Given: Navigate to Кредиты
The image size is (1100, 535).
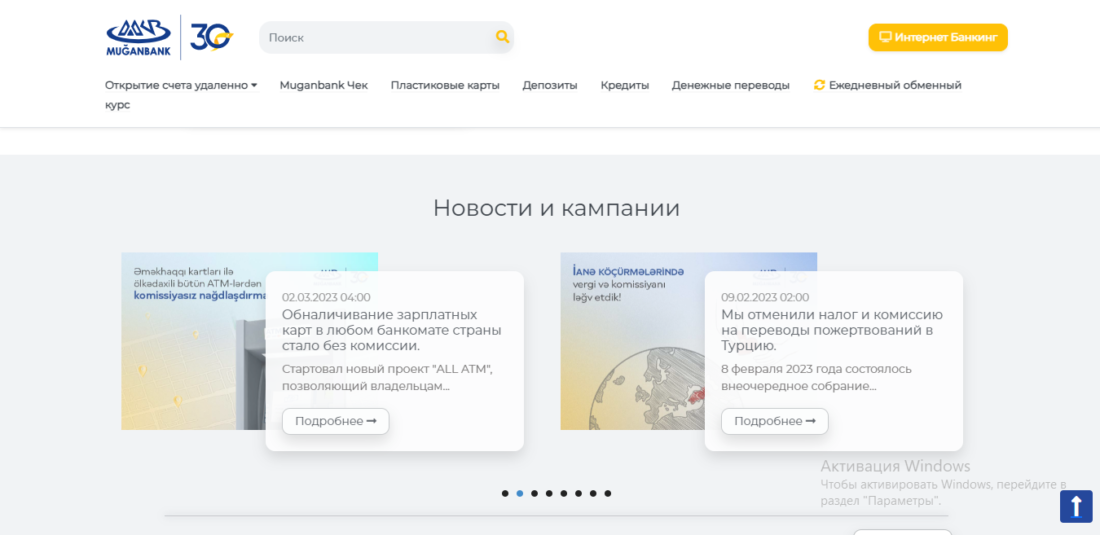Looking at the screenshot, I should coord(625,85).
